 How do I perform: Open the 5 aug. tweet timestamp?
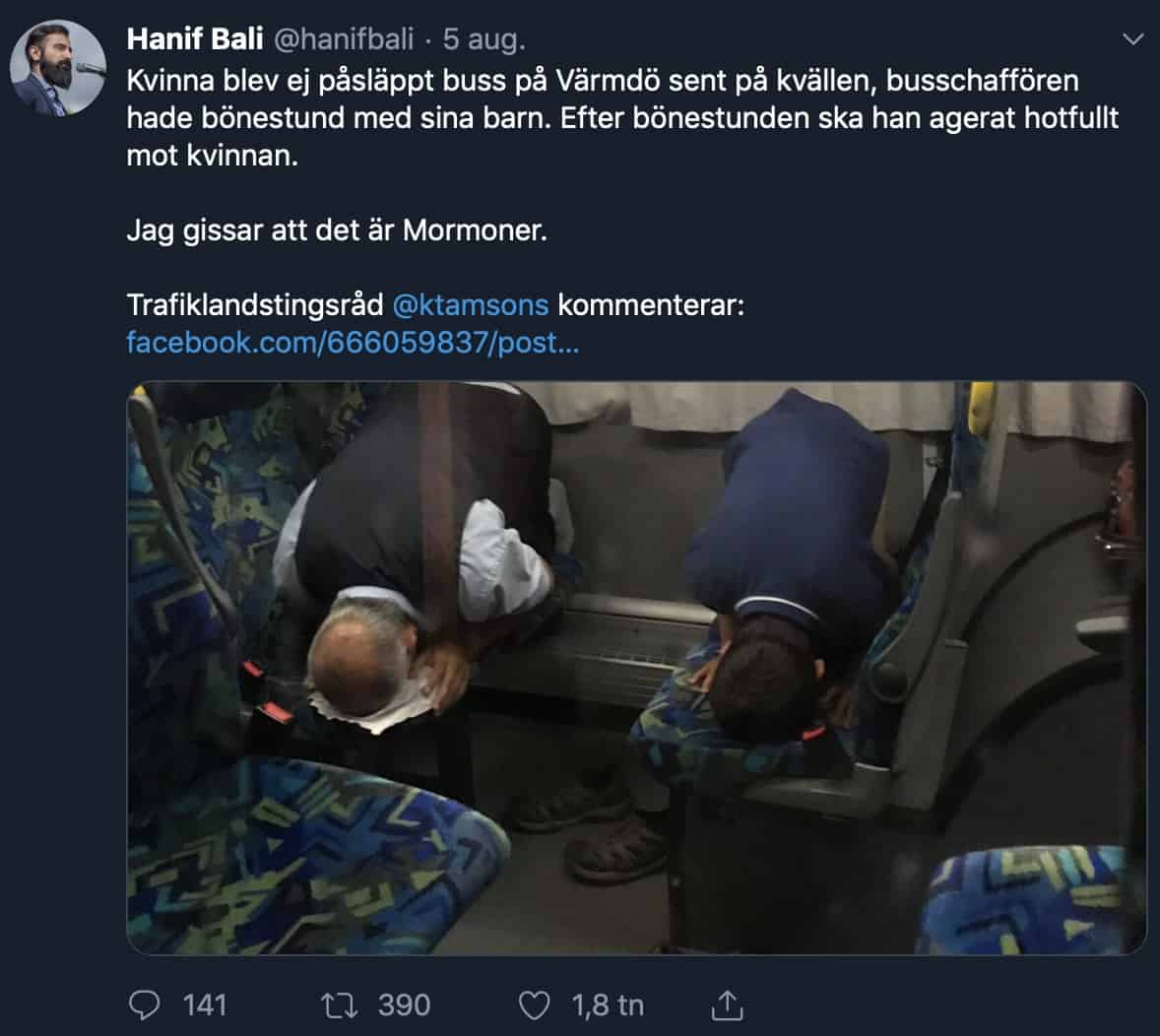[x=483, y=39]
